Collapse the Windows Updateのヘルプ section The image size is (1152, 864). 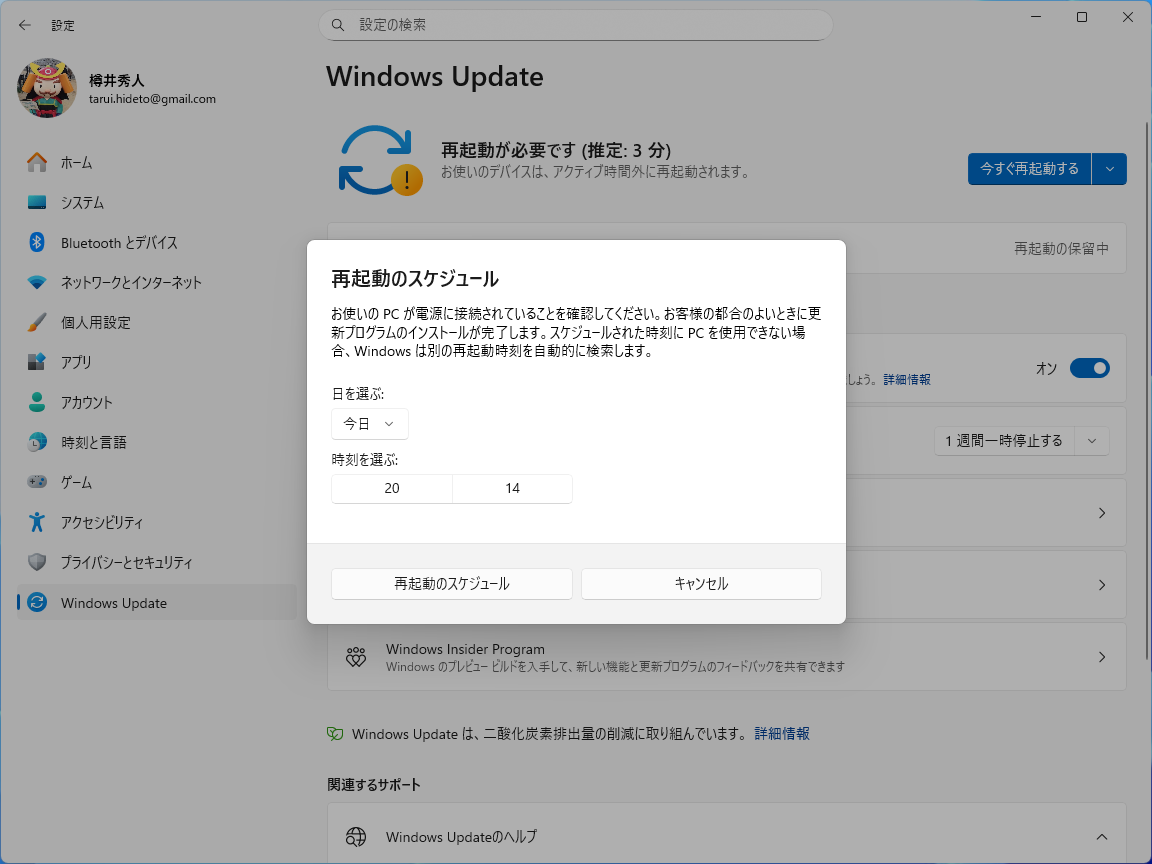pyautogui.click(x=1101, y=837)
